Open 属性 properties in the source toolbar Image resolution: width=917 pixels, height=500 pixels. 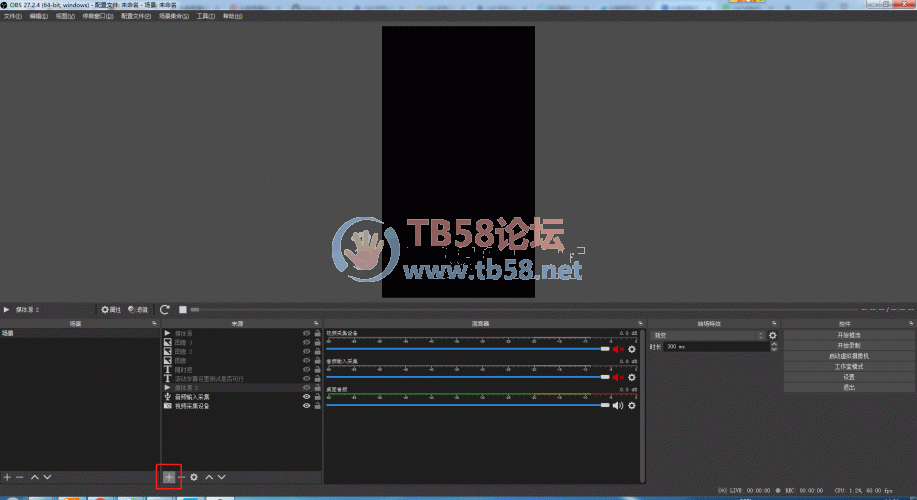point(111,309)
